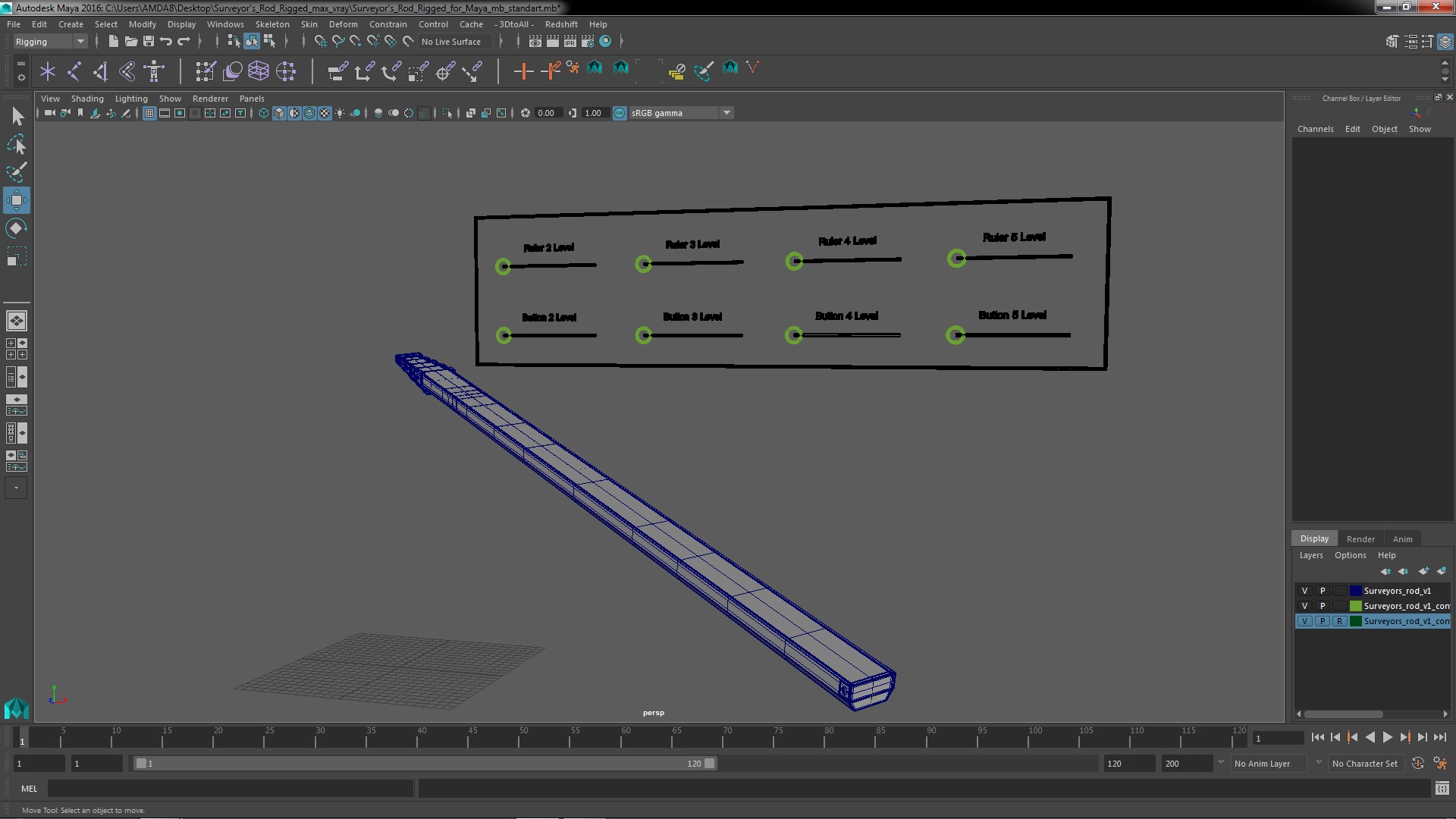Open the Channels menu in Channel Box
This screenshot has height=819, width=1456.
pos(1315,129)
